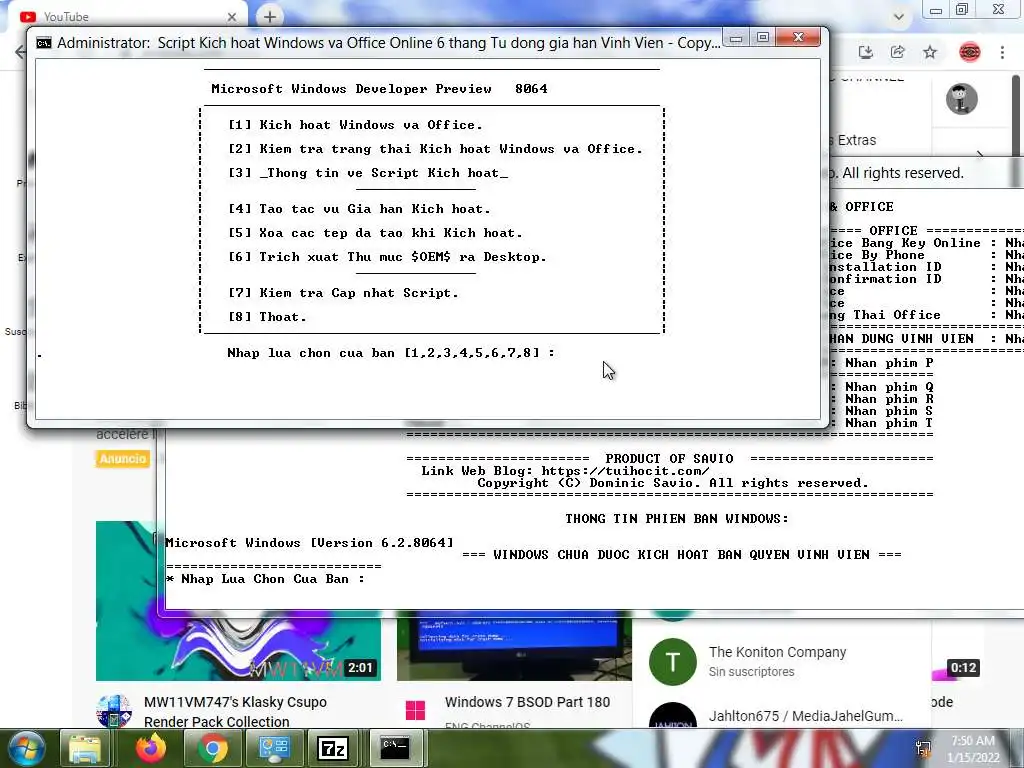This screenshot has height=768, width=1024.
Task: Launch Firefox from the taskbar
Action: tap(151, 748)
